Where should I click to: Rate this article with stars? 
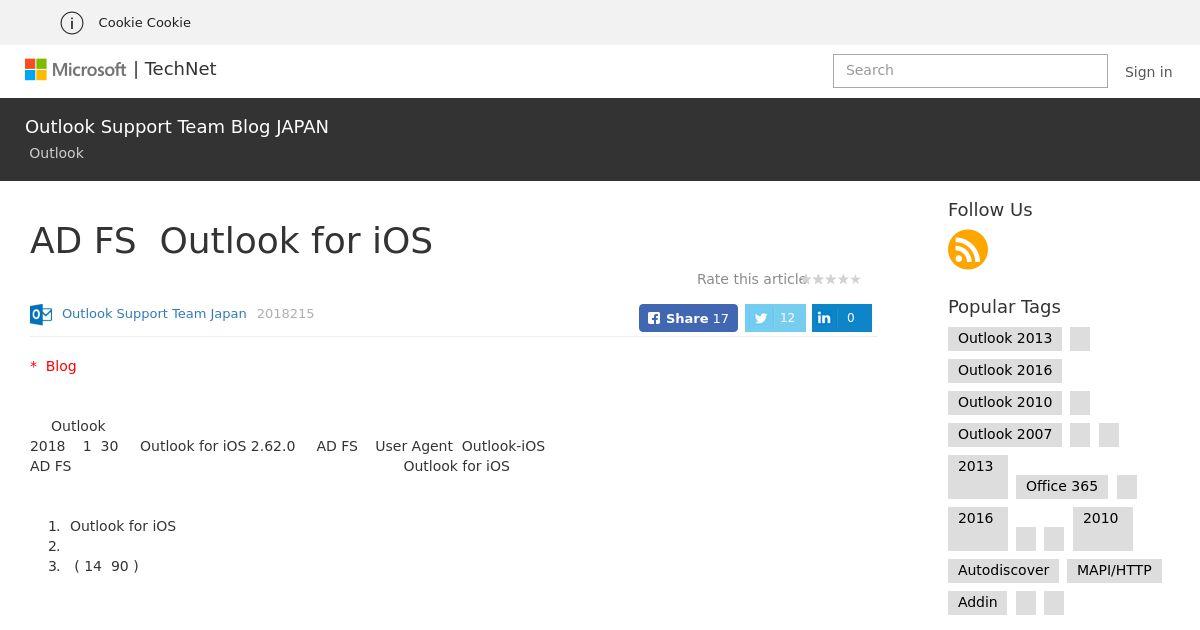click(831, 279)
